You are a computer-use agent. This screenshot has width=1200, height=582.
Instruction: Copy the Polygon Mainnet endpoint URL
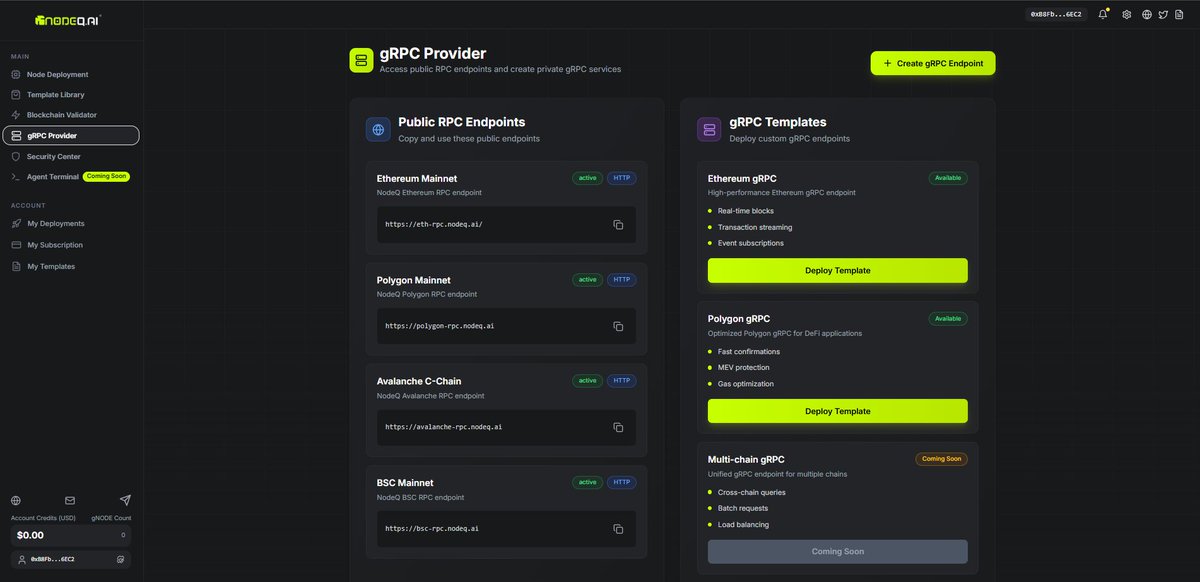[618, 326]
